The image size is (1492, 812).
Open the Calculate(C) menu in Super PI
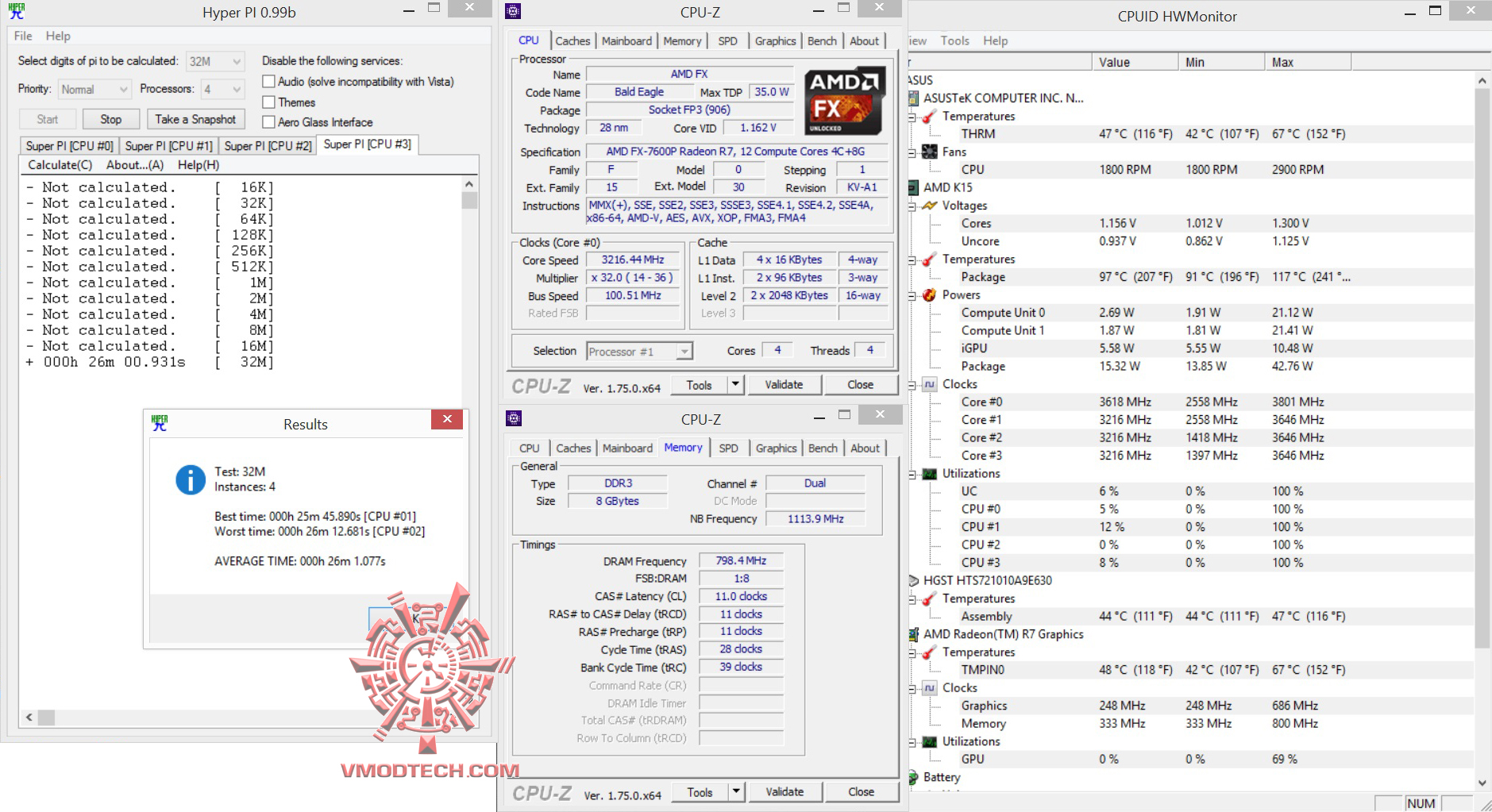tap(60, 165)
